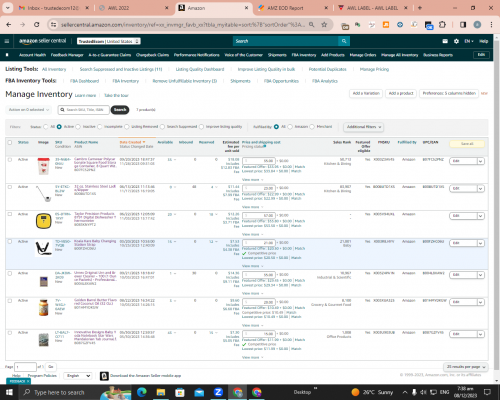500x400 pixels.
Task: Open Chrome three-dot menu
Action: (491, 25)
